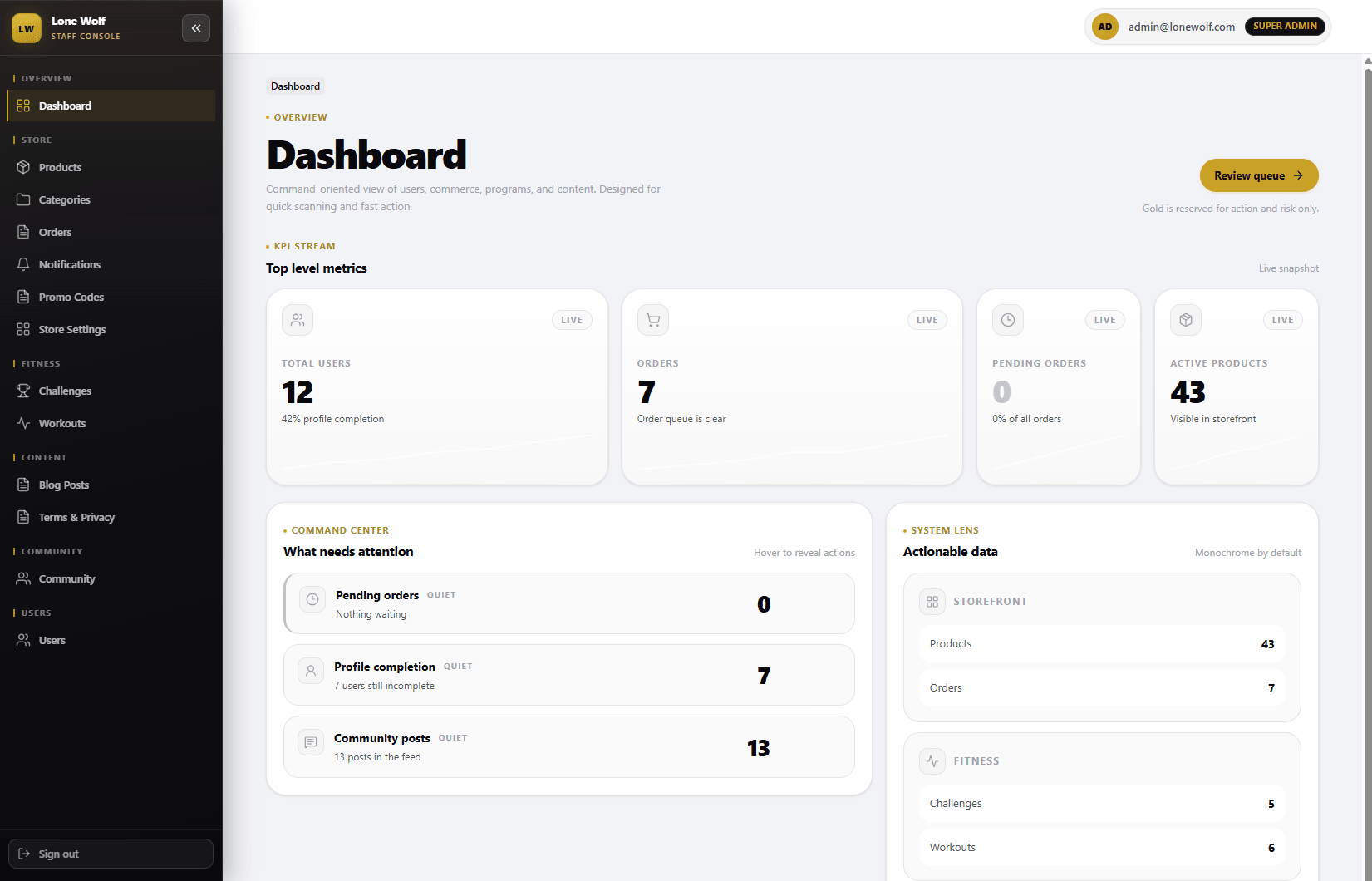Click the Sign out arrow icon
Viewport: 1372px width, 881px height.
(x=24, y=854)
